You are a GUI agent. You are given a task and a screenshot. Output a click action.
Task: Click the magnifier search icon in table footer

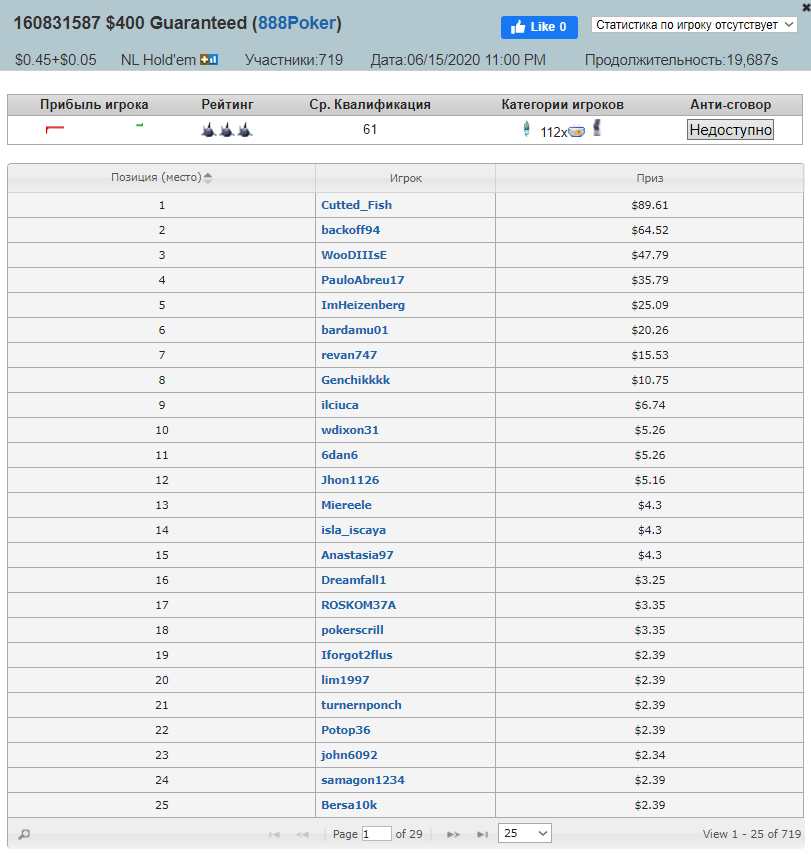[24, 834]
